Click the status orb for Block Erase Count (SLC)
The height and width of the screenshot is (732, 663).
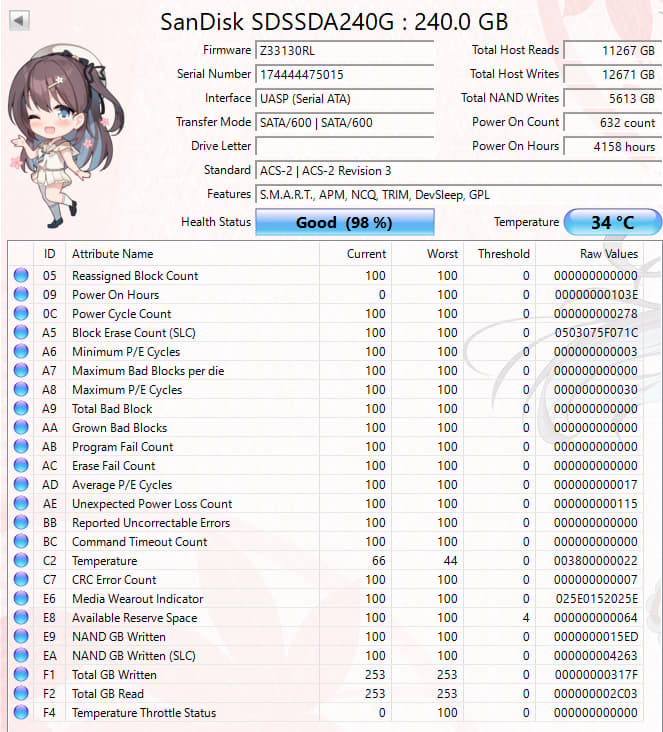click(21, 332)
